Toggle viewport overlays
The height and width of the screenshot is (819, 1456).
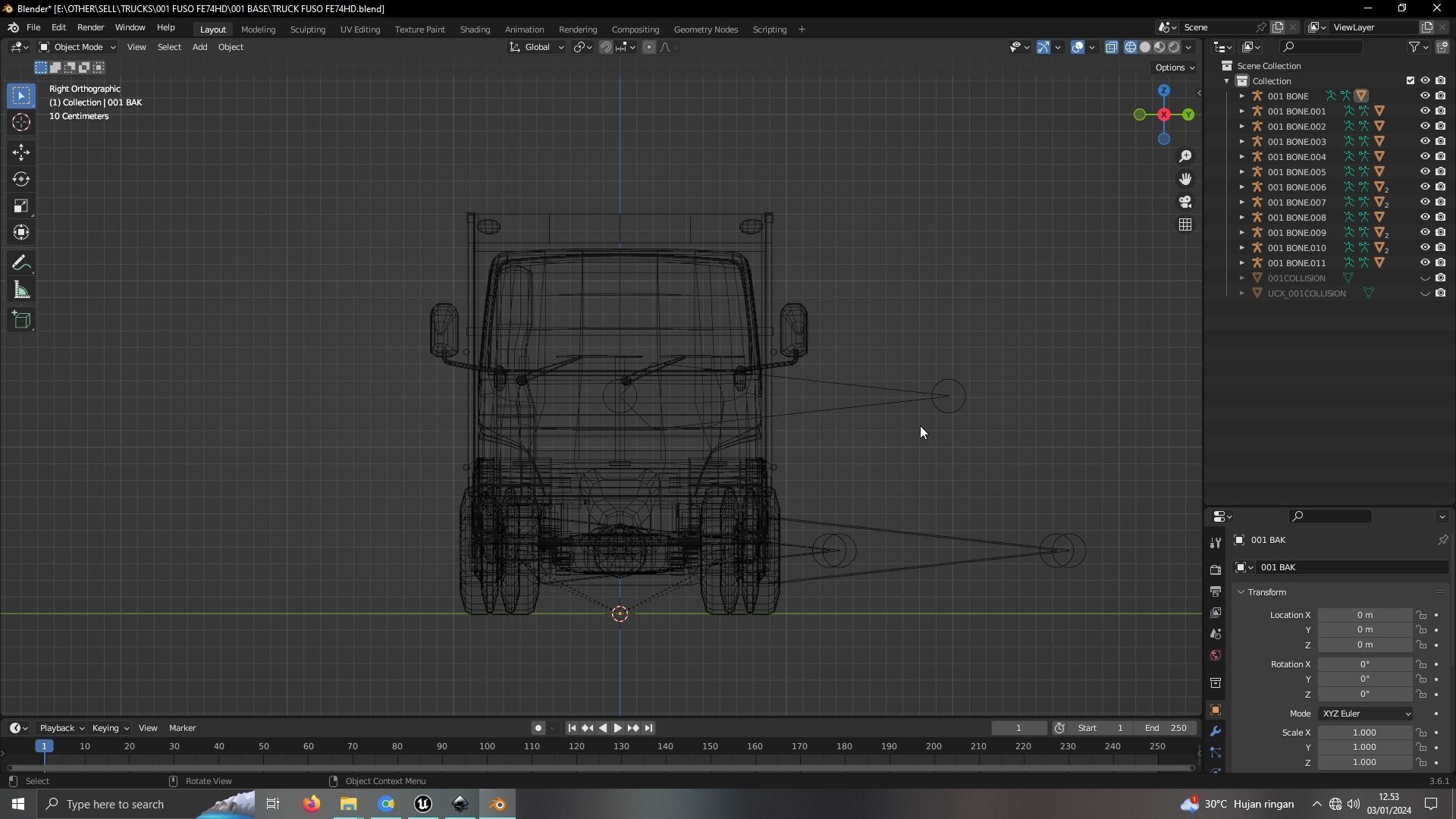pyautogui.click(x=1078, y=47)
